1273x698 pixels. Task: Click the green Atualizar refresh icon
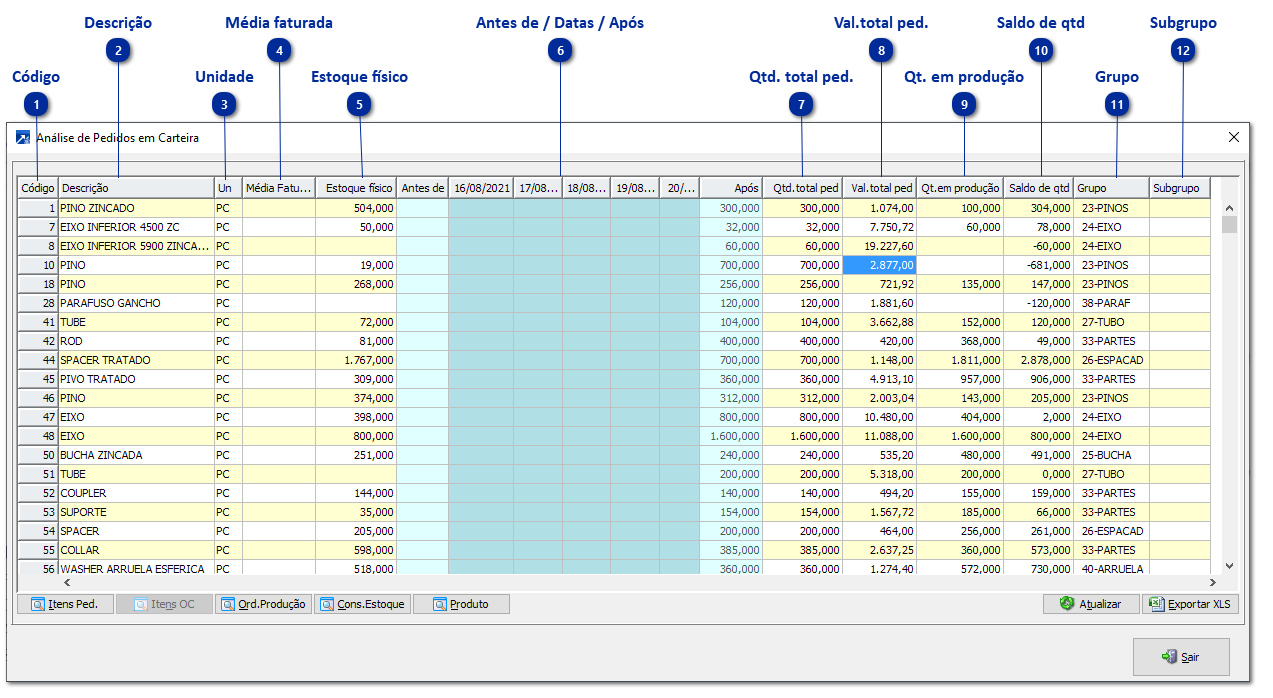(1067, 604)
